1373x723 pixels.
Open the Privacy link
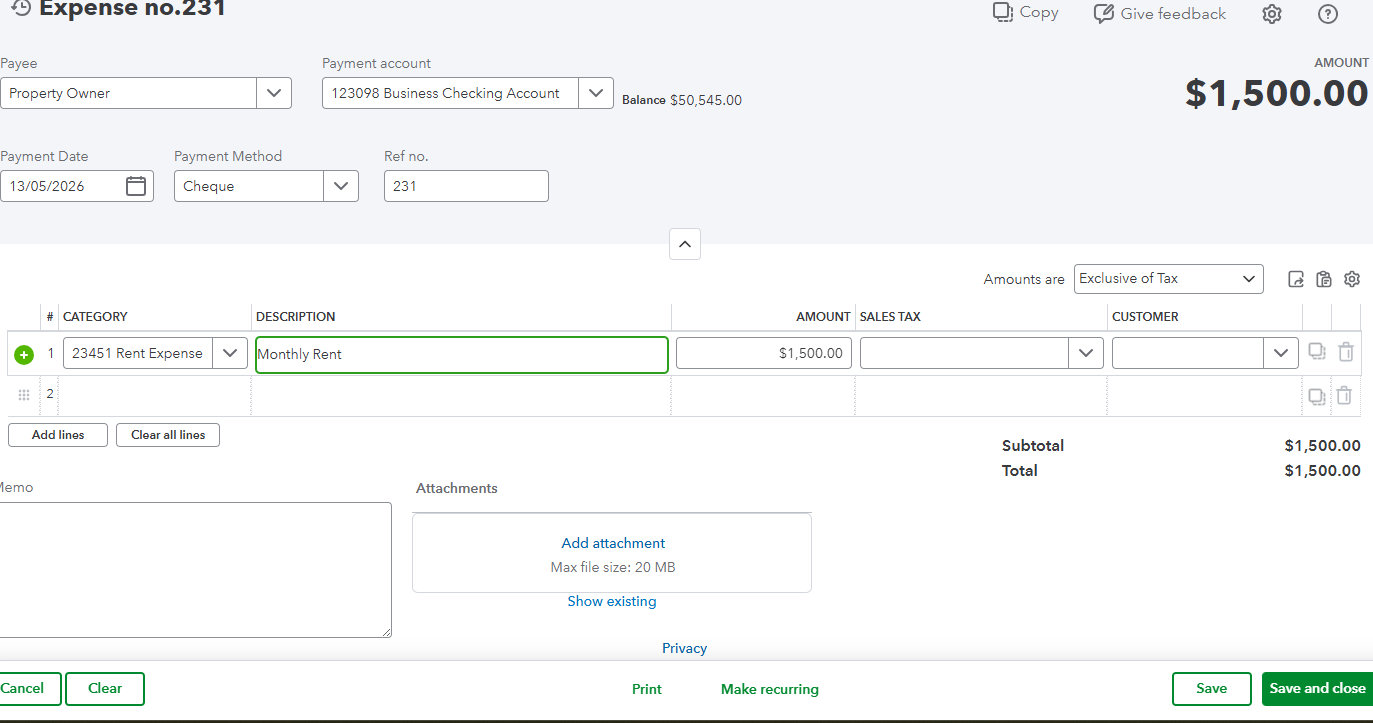(x=684, y=648)
